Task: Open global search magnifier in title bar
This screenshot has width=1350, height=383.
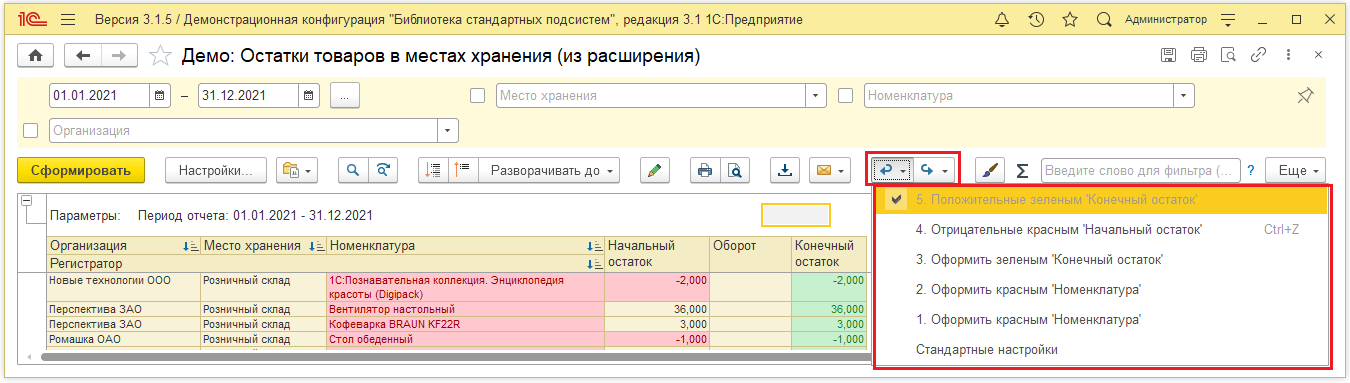Action: [x=1104, y=19]
